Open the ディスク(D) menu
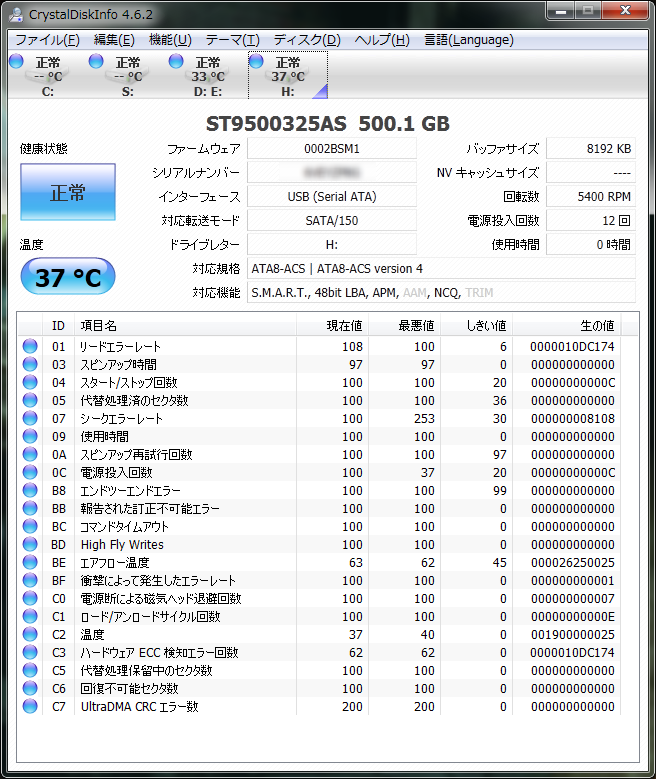 tap(307, 40)
